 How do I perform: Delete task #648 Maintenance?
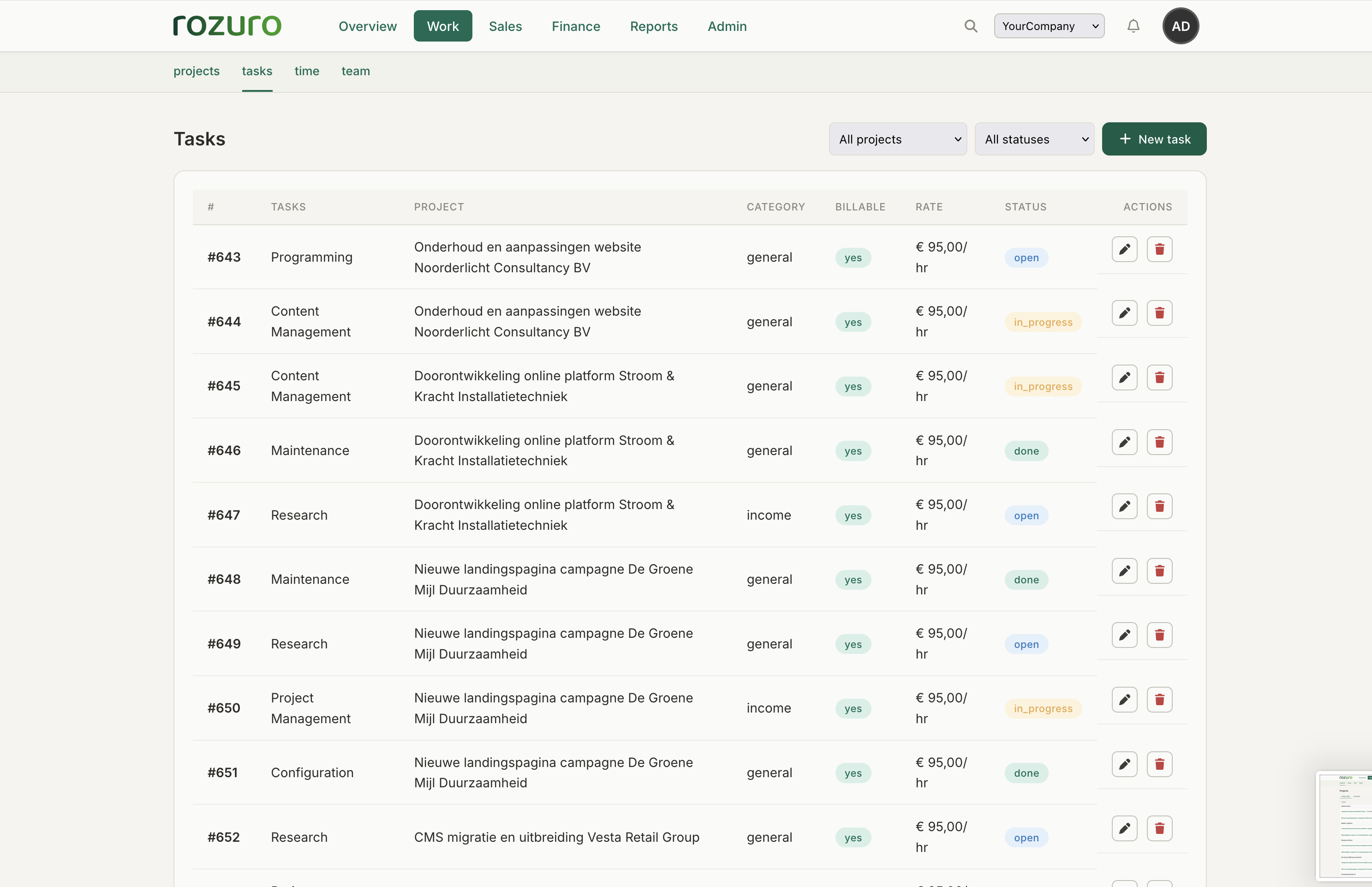[1159, 571]
